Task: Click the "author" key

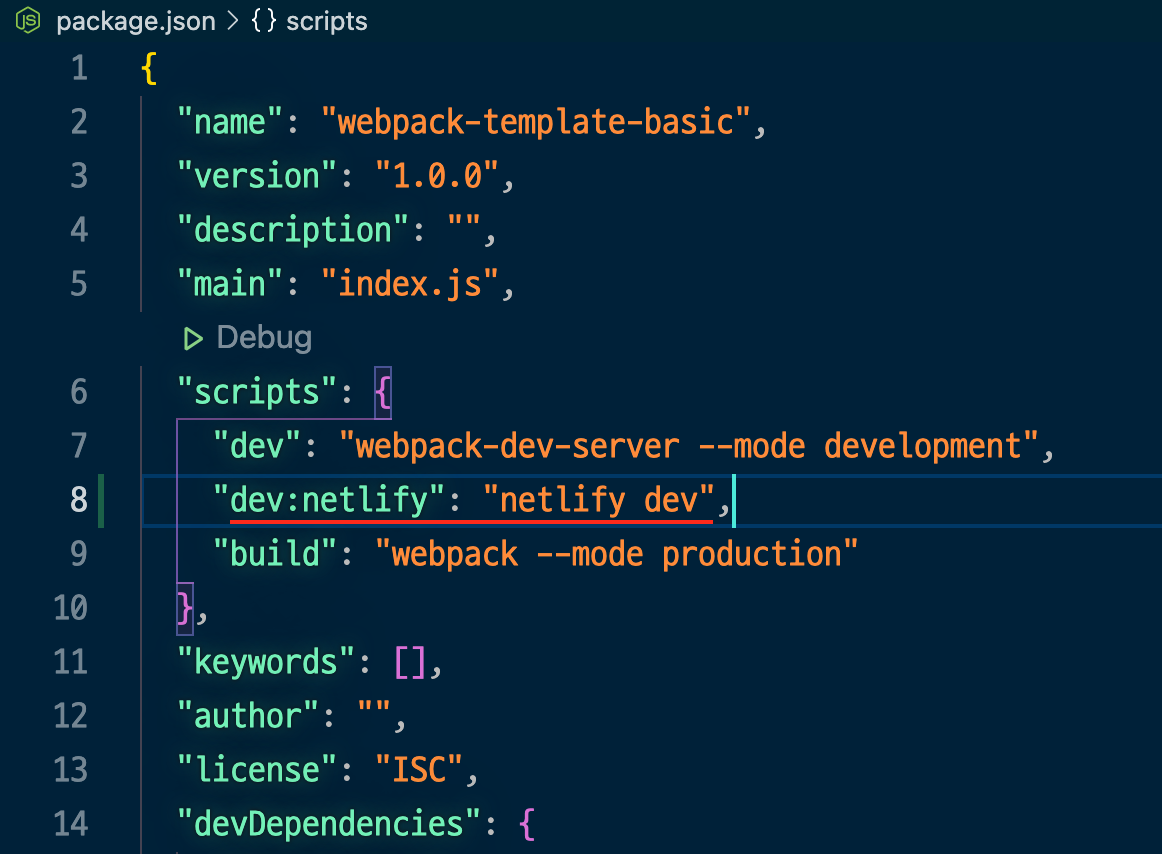Action: click(248, 716)
